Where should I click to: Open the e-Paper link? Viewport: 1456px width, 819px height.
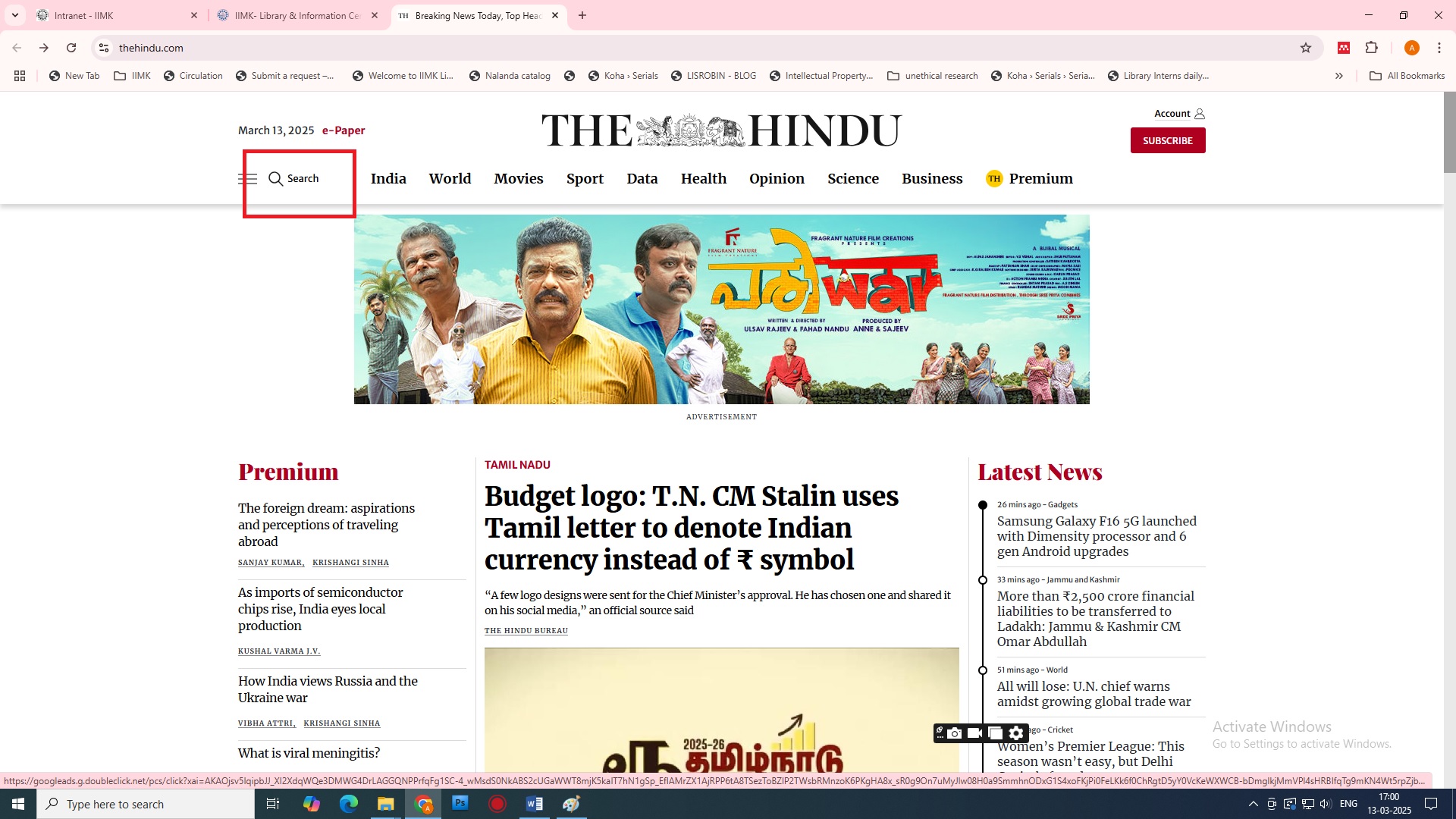click(x=344, y=130)
